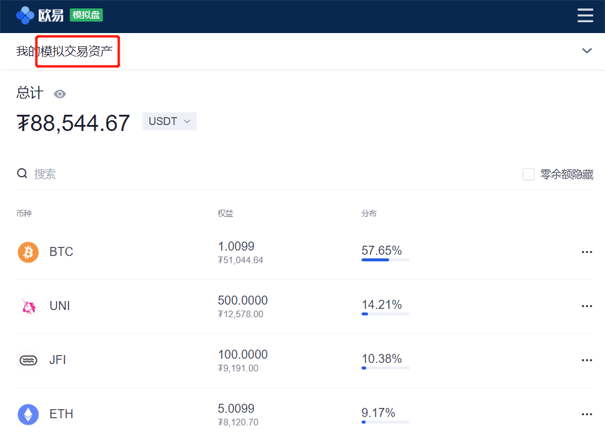Open more options for BTC row

click(x=587, y=252)
